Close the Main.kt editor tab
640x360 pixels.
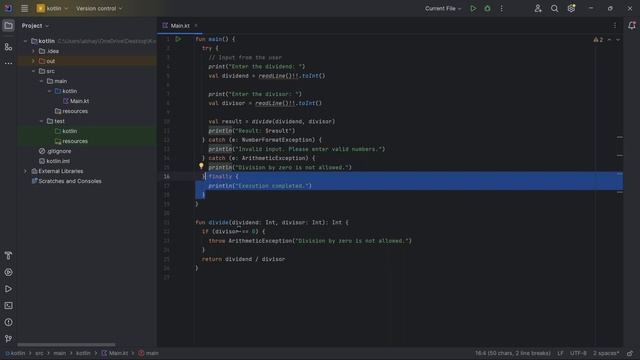pyautogui.click(x=196, y=26)
